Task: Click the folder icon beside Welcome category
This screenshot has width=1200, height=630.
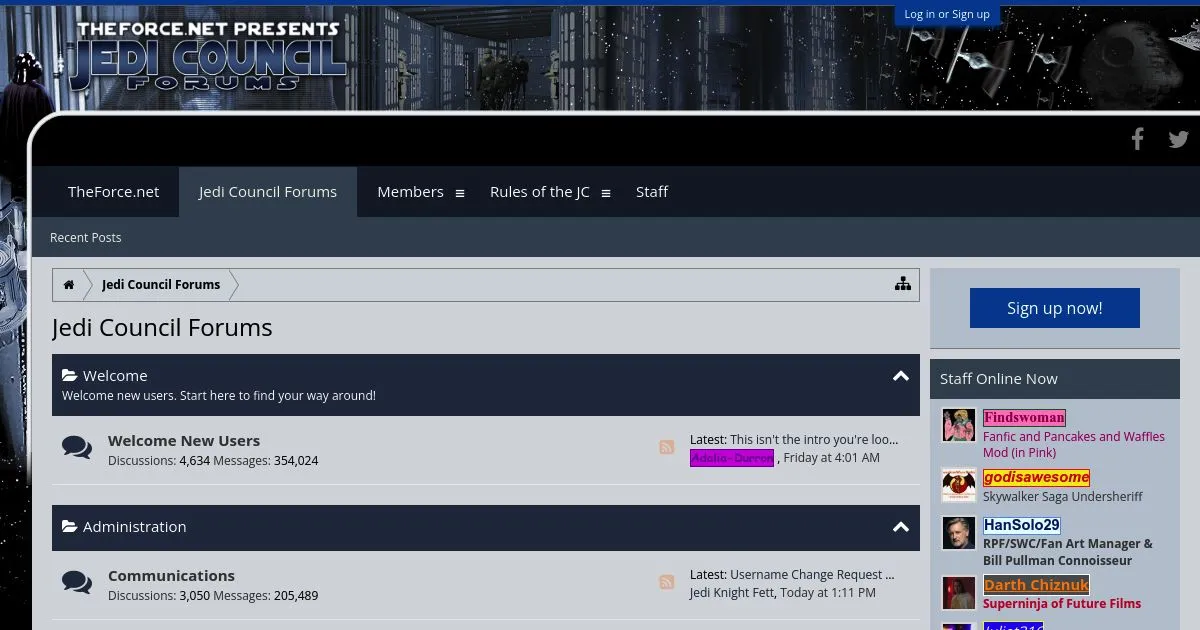Action: pos(70,376)
